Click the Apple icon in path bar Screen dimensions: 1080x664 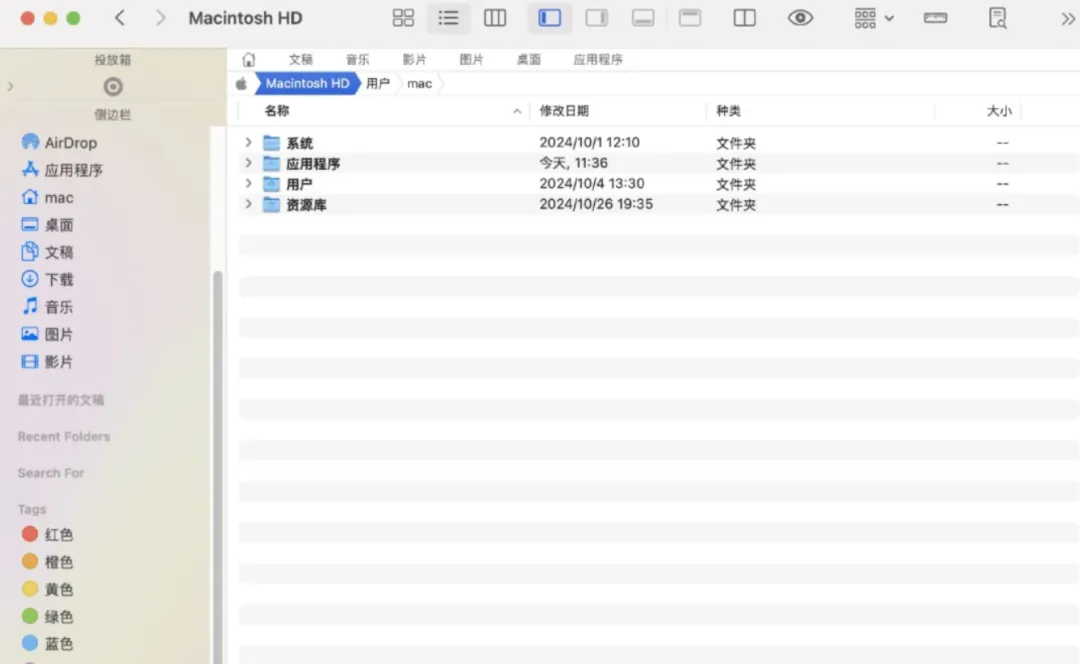(241, 84)
